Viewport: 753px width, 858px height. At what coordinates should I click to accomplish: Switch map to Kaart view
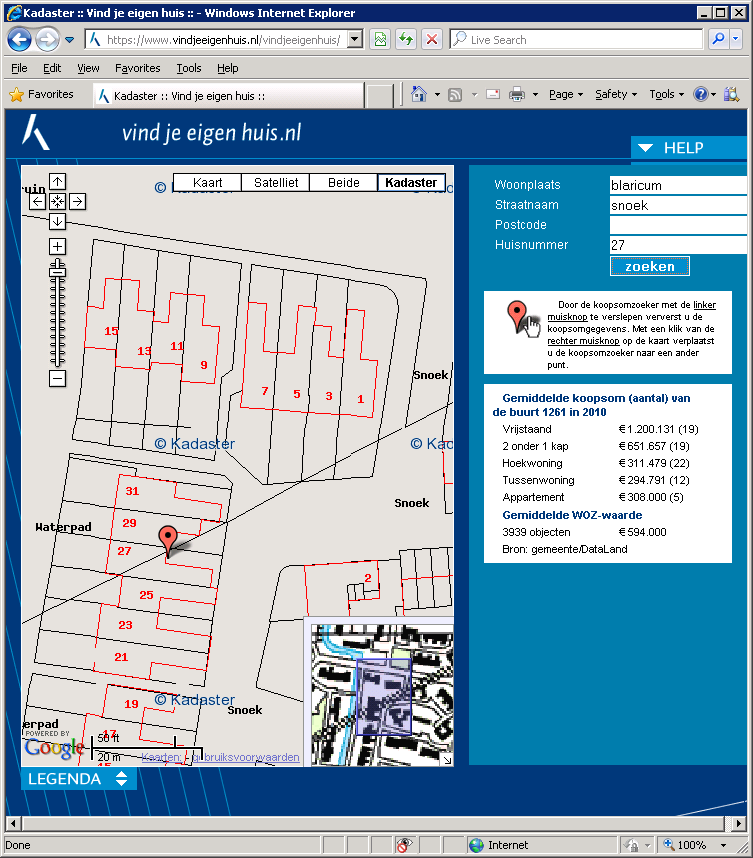(207, 183)
